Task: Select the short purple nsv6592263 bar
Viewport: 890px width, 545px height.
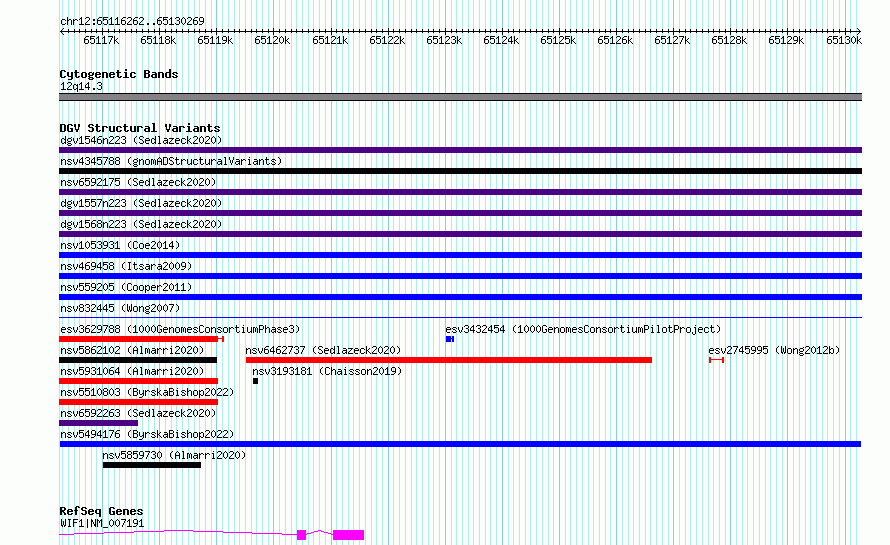Action: pyautogui.click(x=98, y=423)
